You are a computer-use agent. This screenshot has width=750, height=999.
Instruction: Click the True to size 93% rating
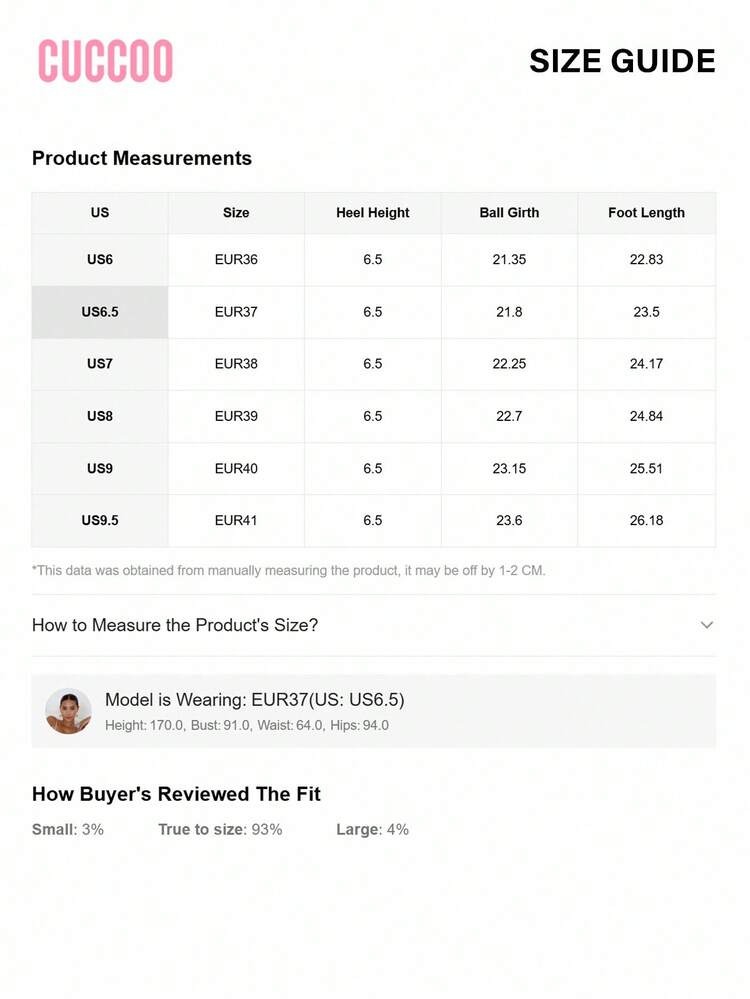coord(220,829)
